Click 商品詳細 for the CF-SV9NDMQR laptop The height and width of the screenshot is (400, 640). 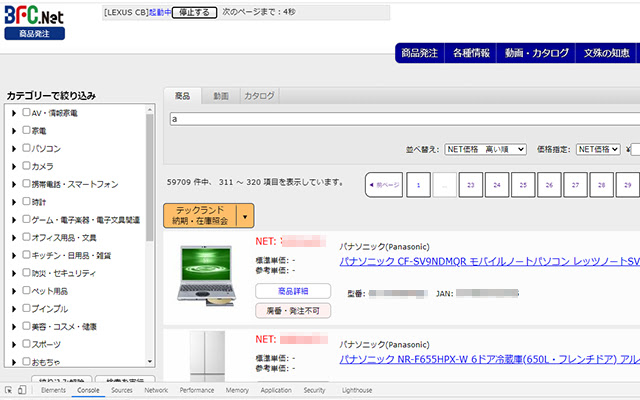293,291
